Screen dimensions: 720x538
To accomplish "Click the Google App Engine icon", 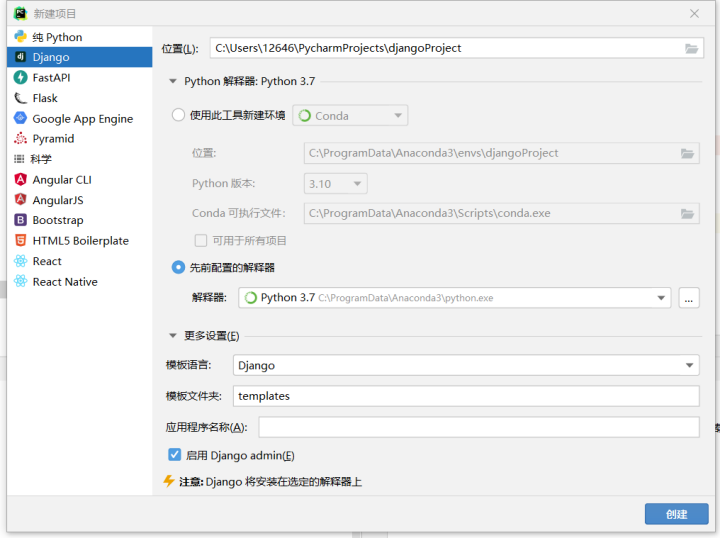I will [x=20, y=118].
